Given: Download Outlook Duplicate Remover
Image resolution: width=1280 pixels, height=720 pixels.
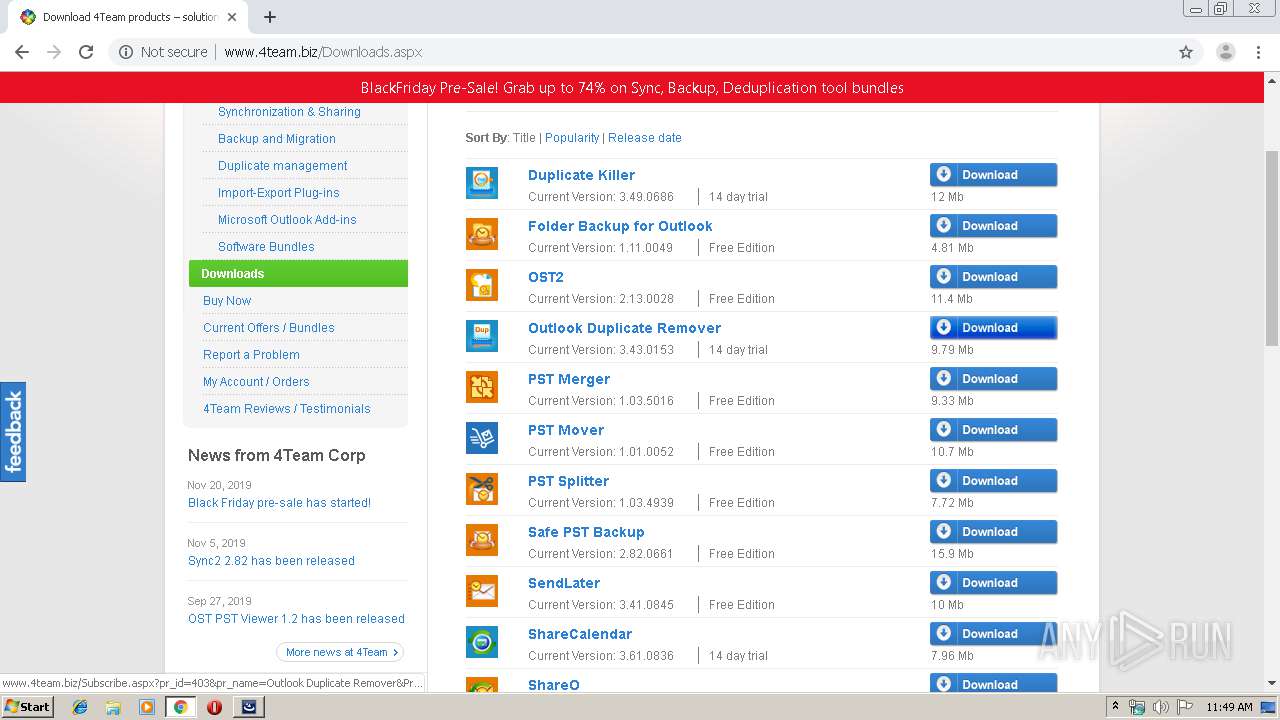Looking at the screenshot, I should pyautogui.click(x=993, y=328).
